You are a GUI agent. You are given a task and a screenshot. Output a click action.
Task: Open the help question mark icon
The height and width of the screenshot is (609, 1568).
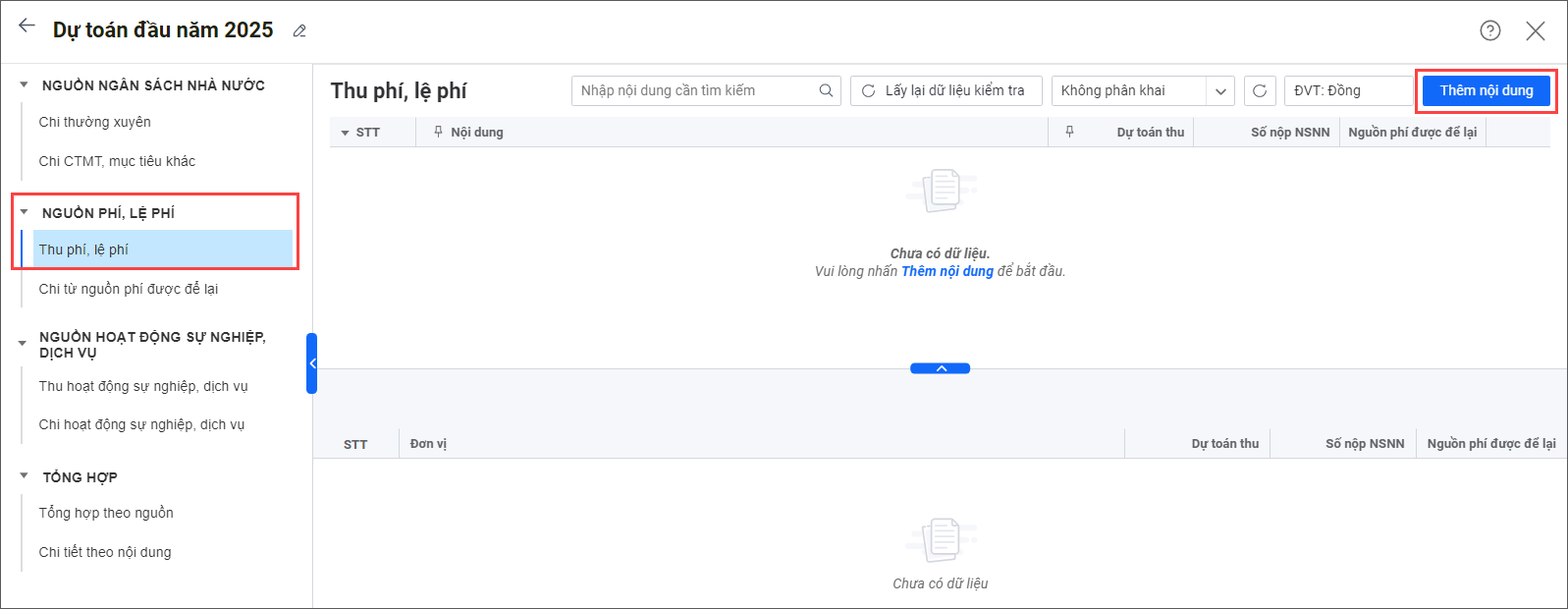[1489, 30]
